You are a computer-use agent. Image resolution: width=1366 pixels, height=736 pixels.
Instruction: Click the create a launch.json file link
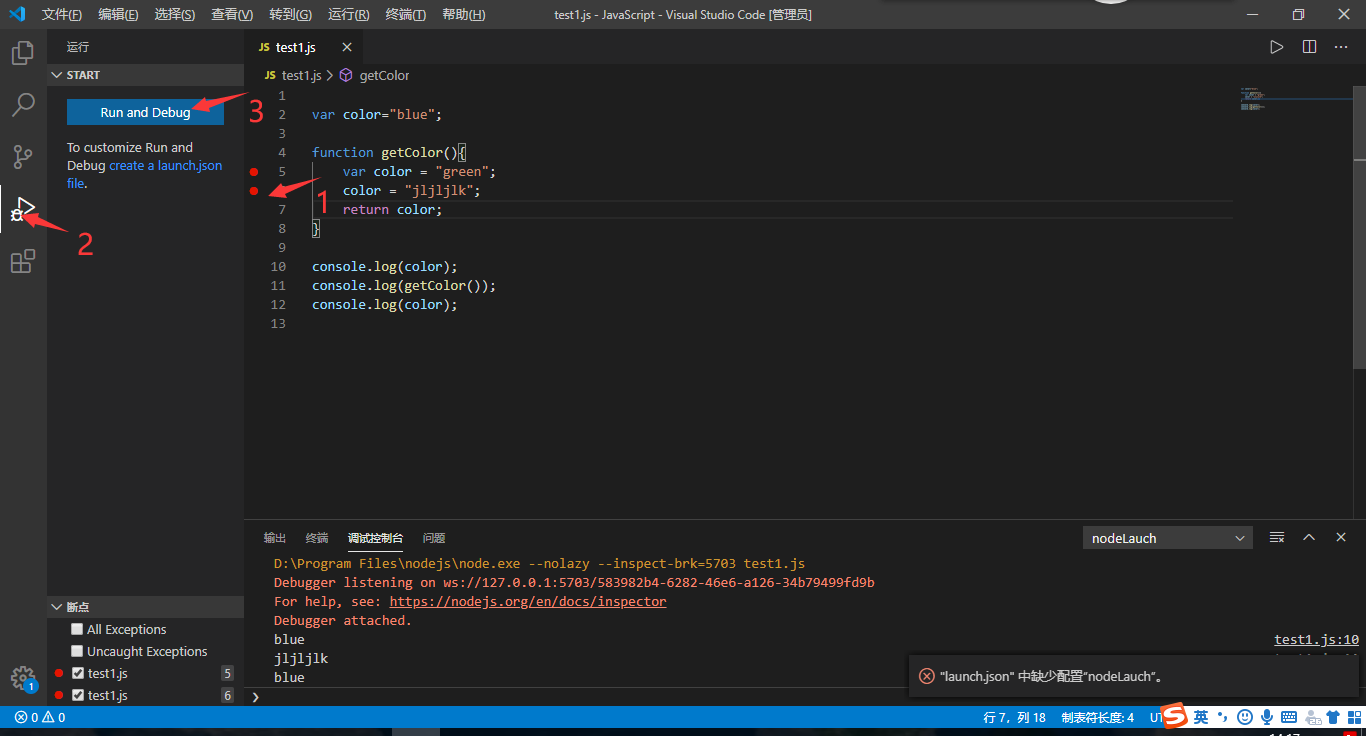[145, 174]
